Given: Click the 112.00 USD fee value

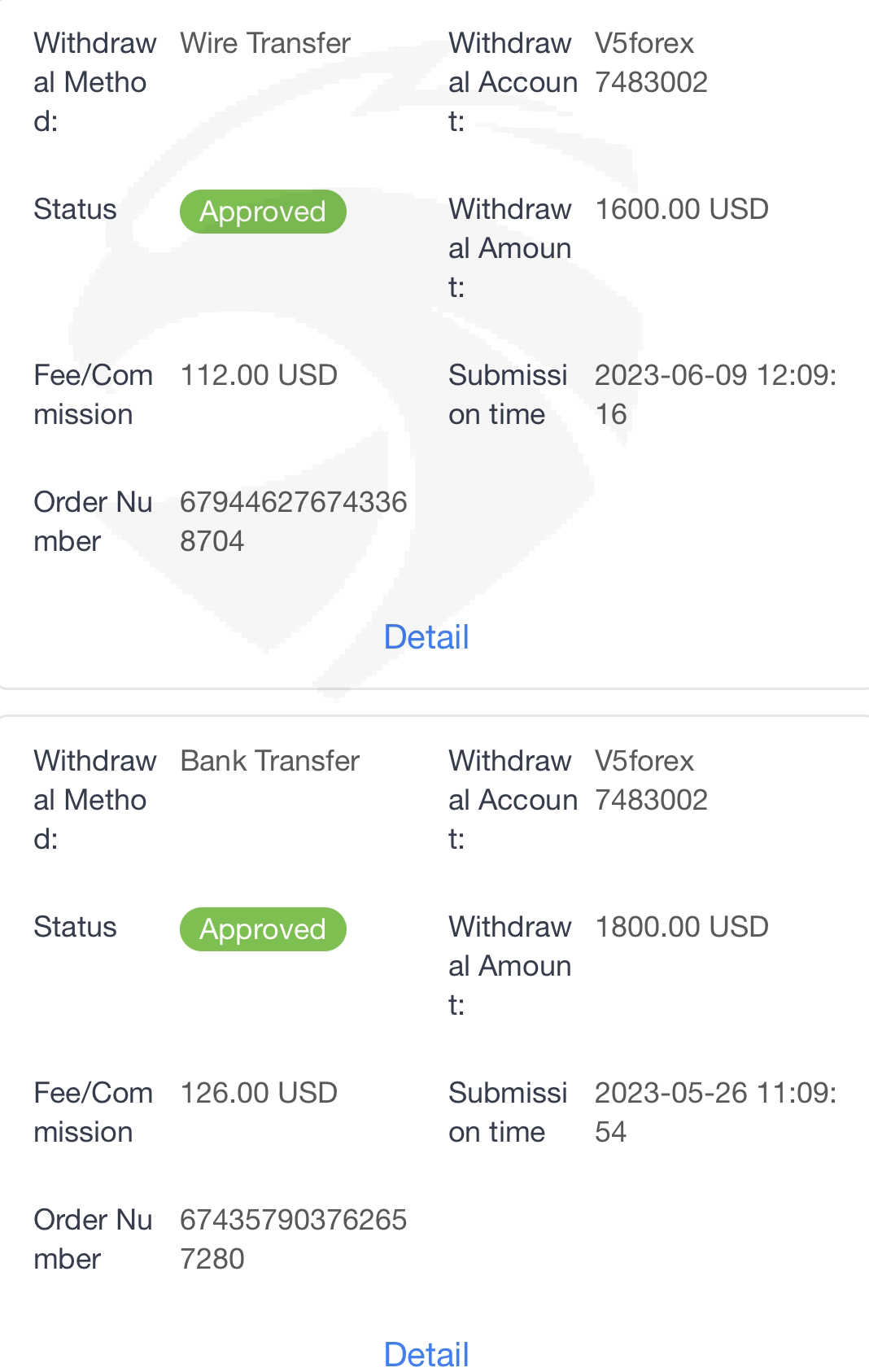Looking at the screenshot, I should point(259,375).
